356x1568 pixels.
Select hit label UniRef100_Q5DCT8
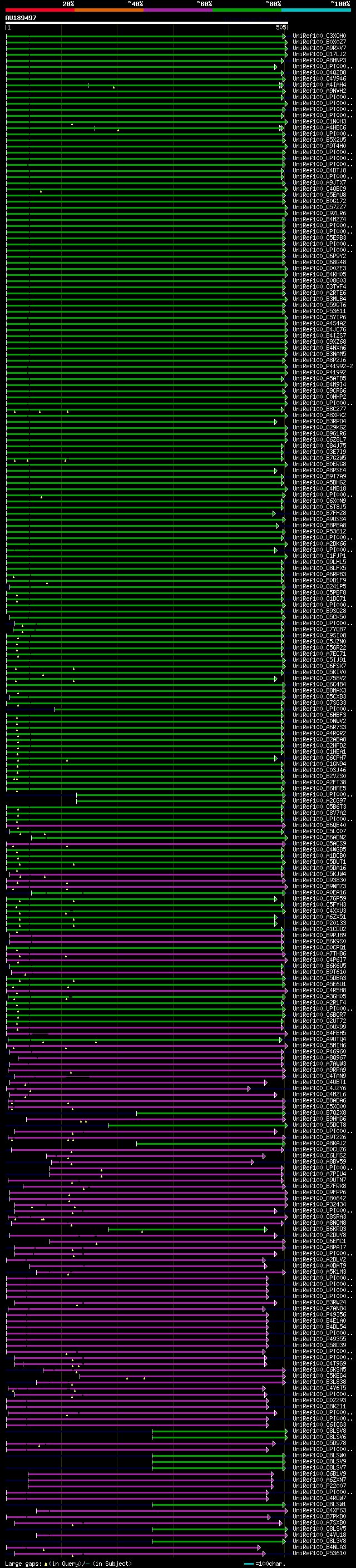pyautogui.click(x=319, y=1125)
